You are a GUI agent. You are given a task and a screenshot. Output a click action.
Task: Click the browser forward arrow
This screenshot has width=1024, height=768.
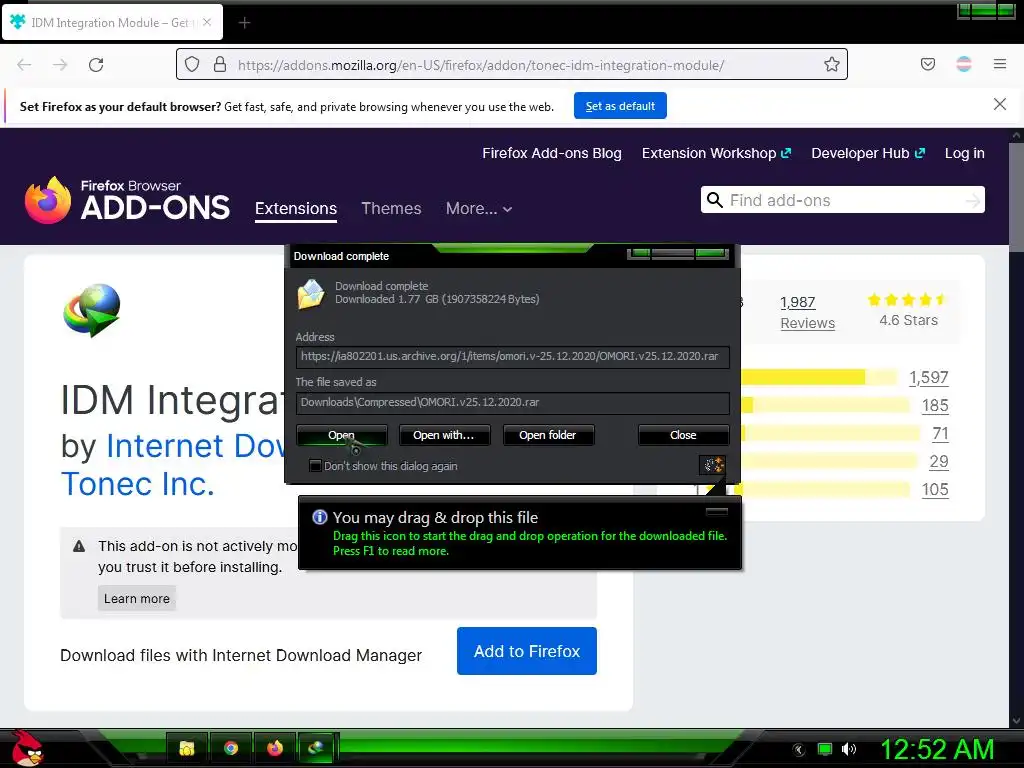click(x=60, y=65)
